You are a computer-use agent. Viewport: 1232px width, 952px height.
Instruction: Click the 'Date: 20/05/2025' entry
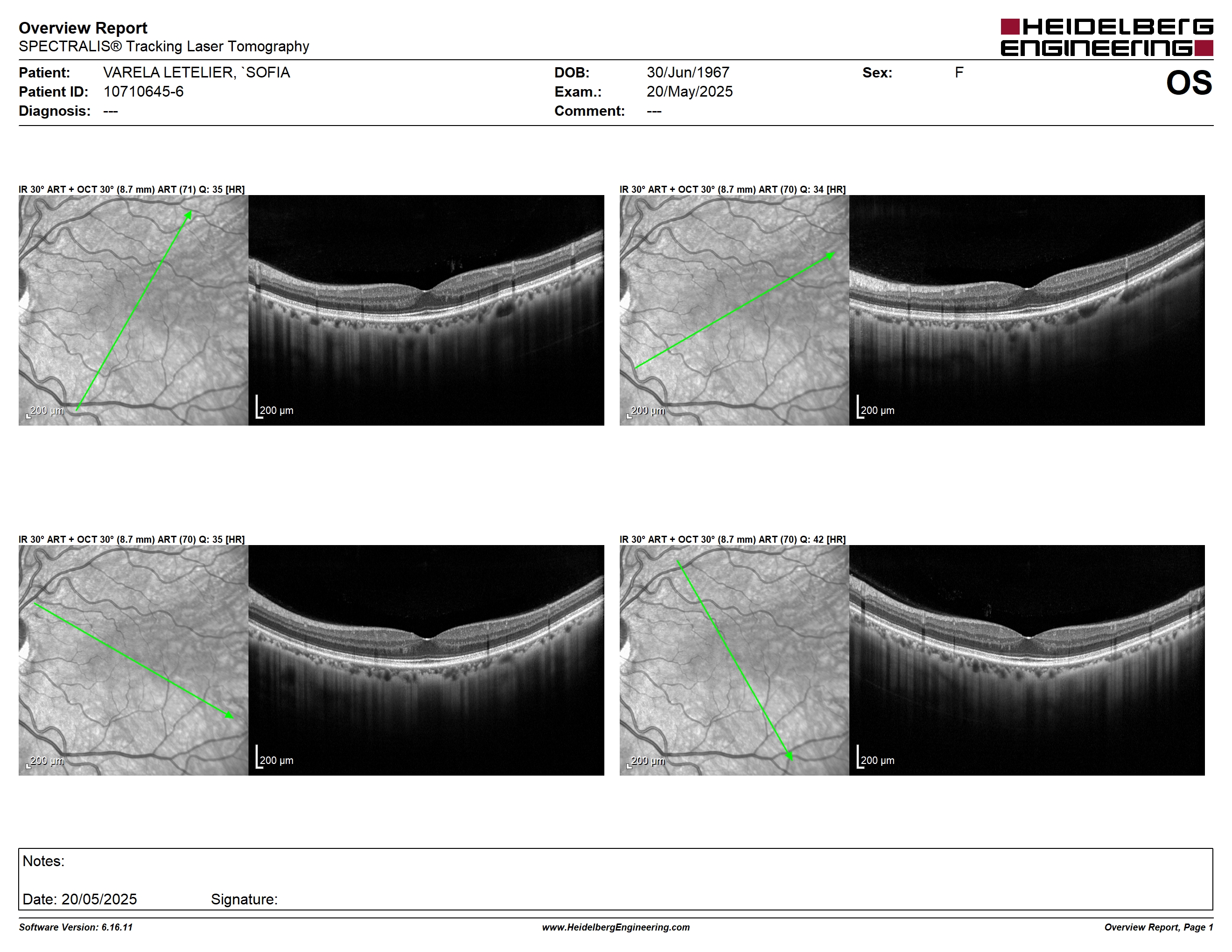pos(79,900)
